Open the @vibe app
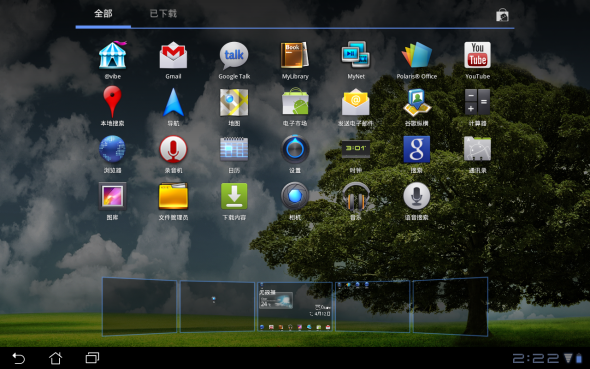 pyautogui.click(x=113, y=55)
